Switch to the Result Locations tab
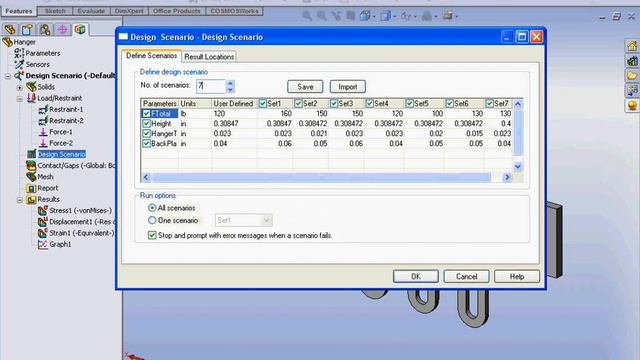The height and width of the screenshot is (360, 640). pos(209,57)
